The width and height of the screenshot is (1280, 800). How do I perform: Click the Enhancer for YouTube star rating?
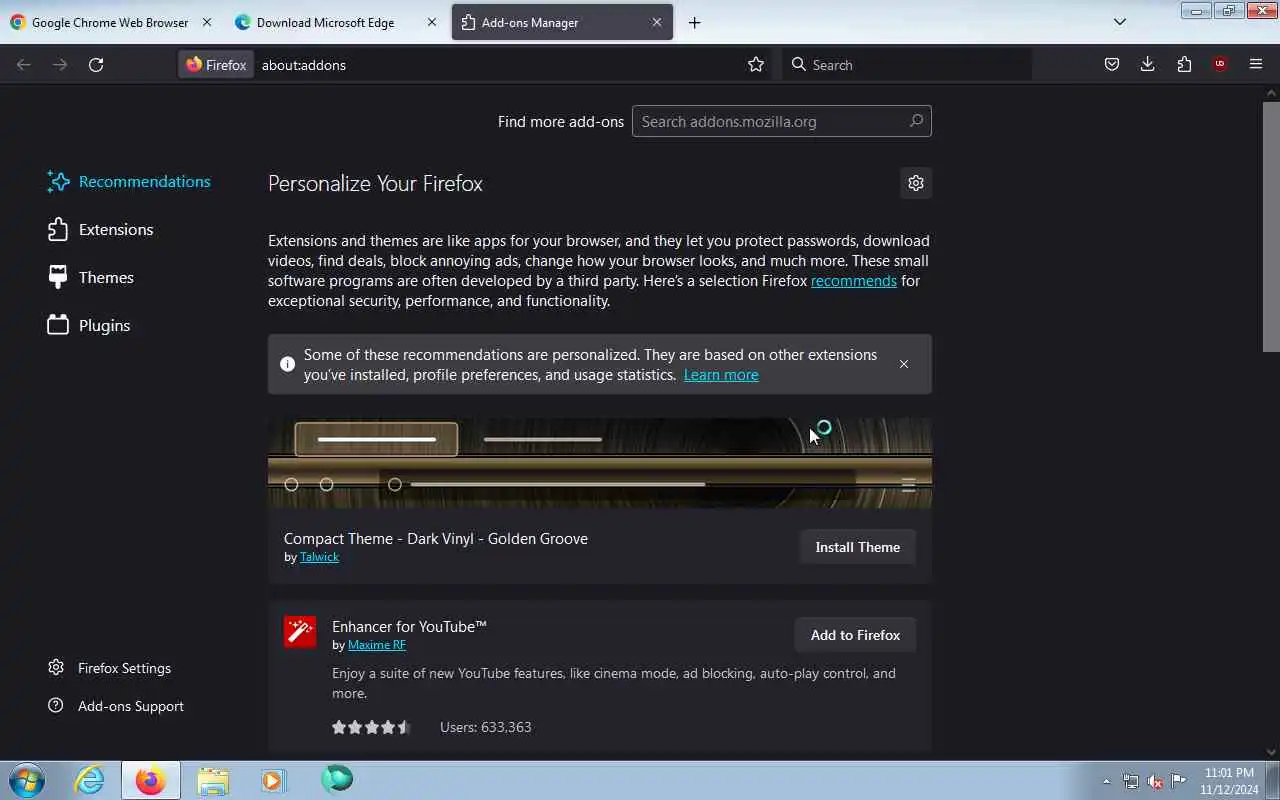pos(371,727)
